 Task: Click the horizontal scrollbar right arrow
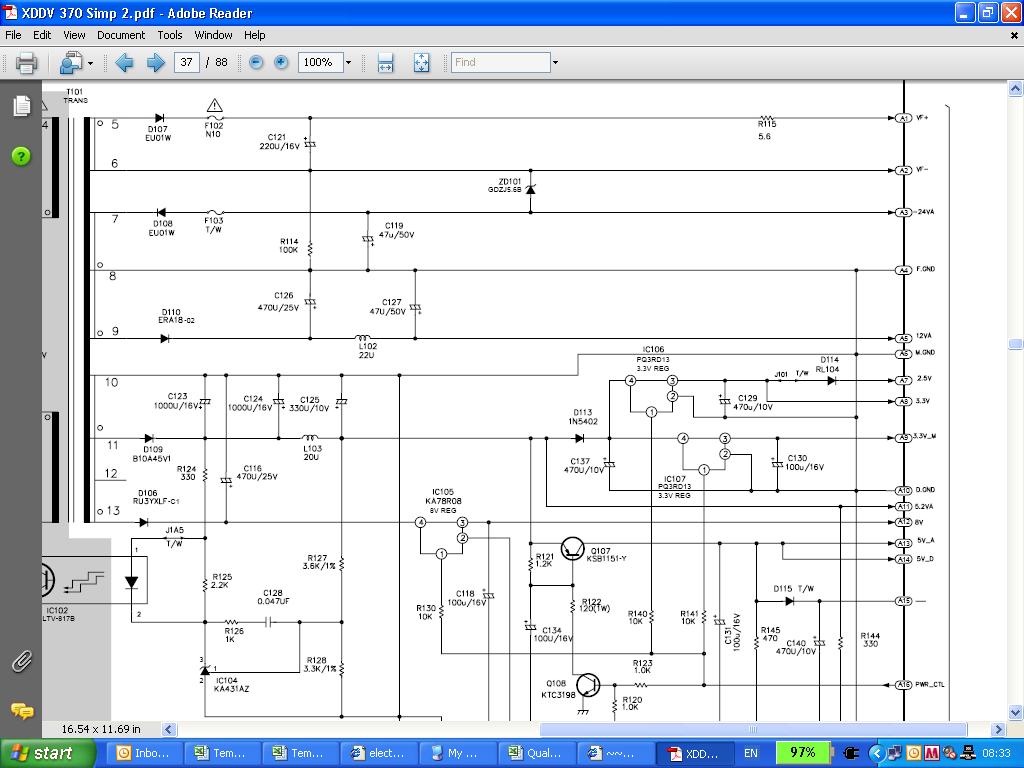(999, 729)
